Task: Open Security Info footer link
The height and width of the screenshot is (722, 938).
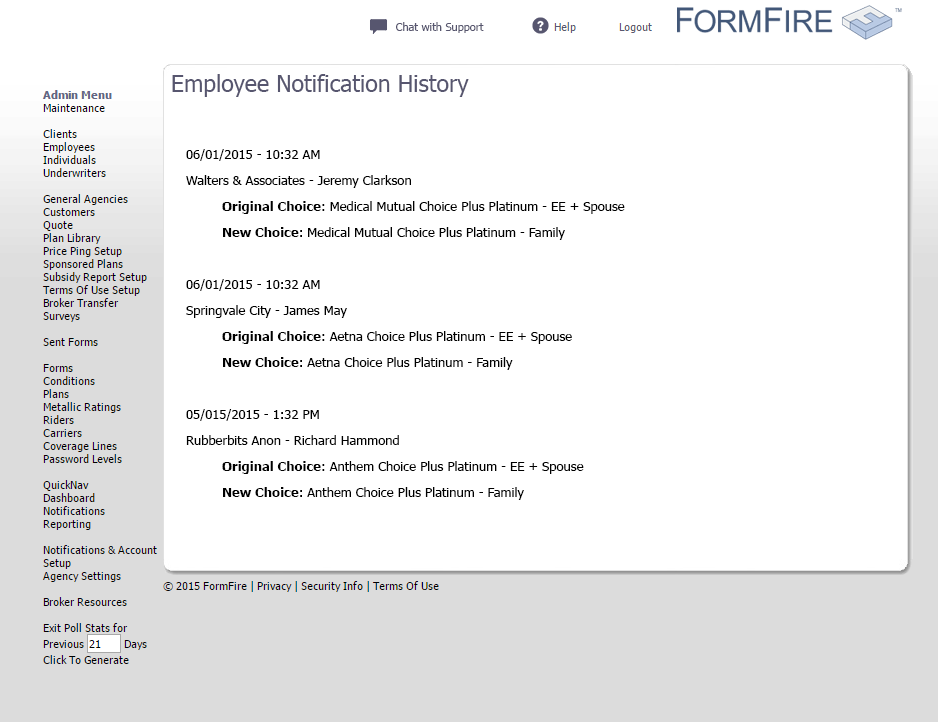Action: (x=332, y=586)
